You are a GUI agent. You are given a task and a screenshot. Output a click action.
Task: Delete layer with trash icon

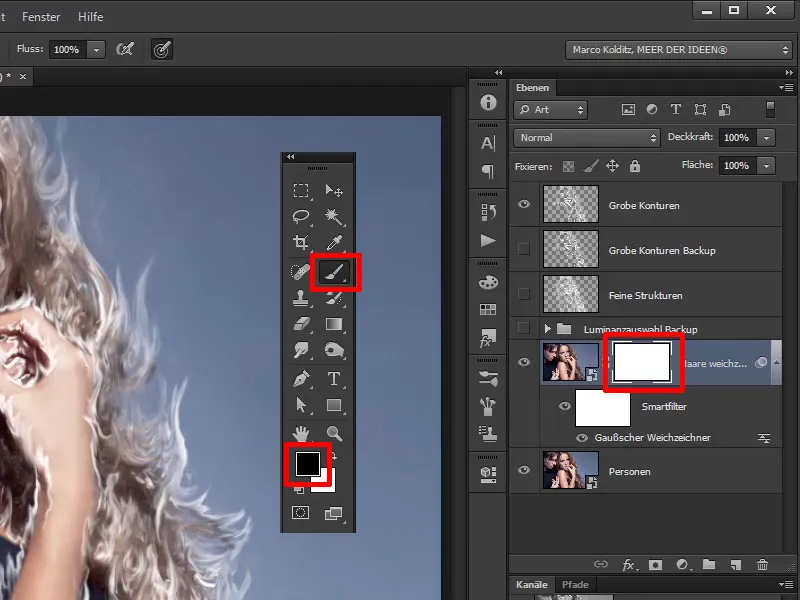[762, 564]
